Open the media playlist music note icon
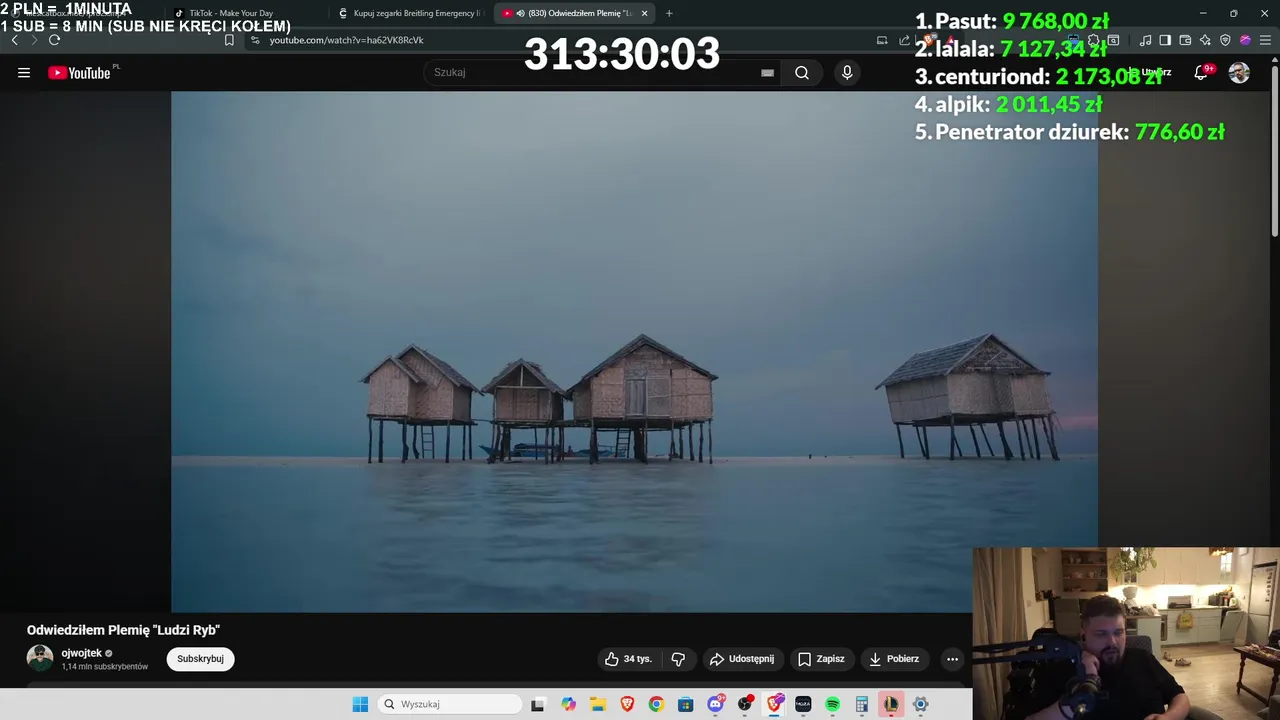 1145,40
